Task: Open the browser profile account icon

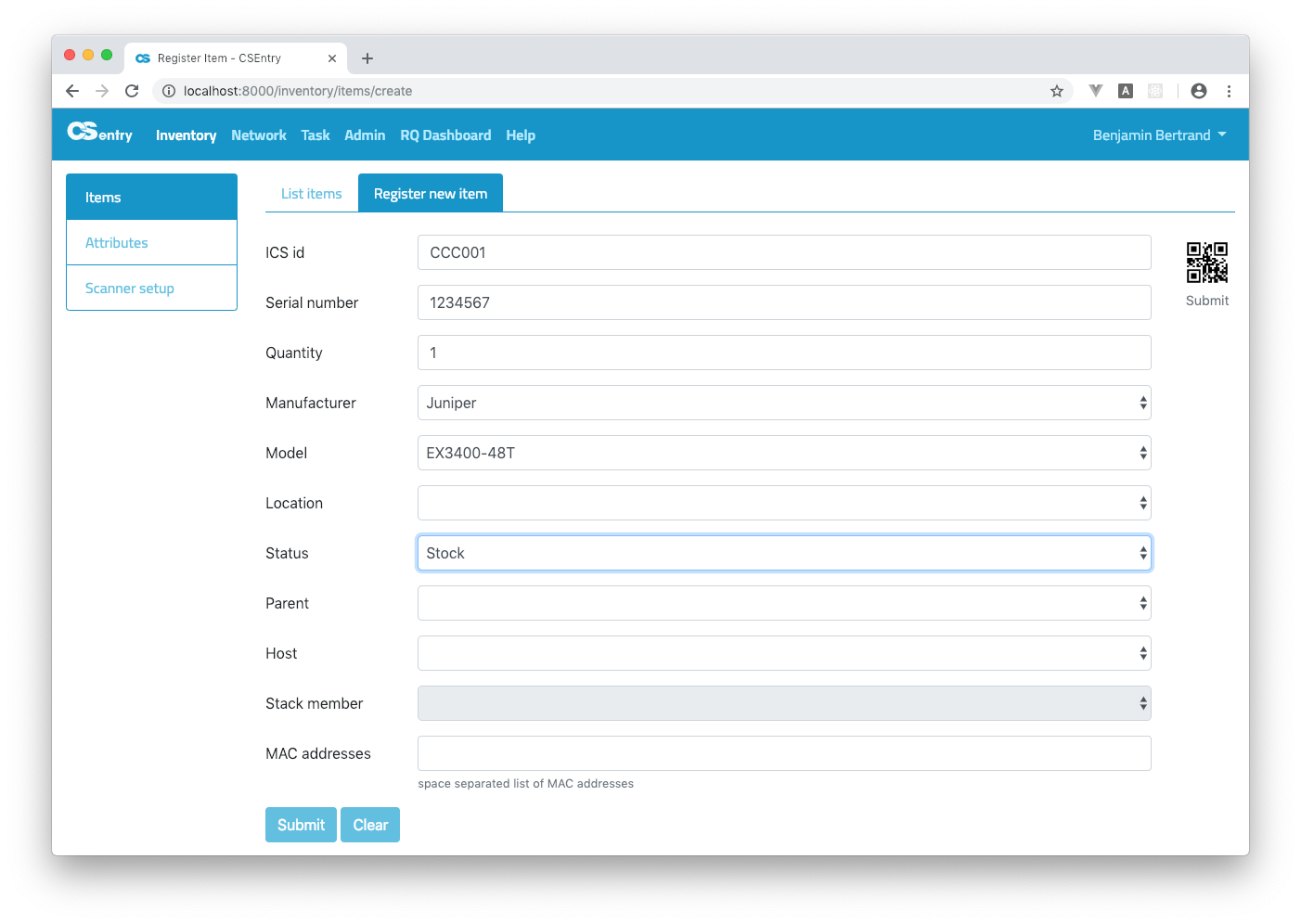Action: coord(1198,91)
